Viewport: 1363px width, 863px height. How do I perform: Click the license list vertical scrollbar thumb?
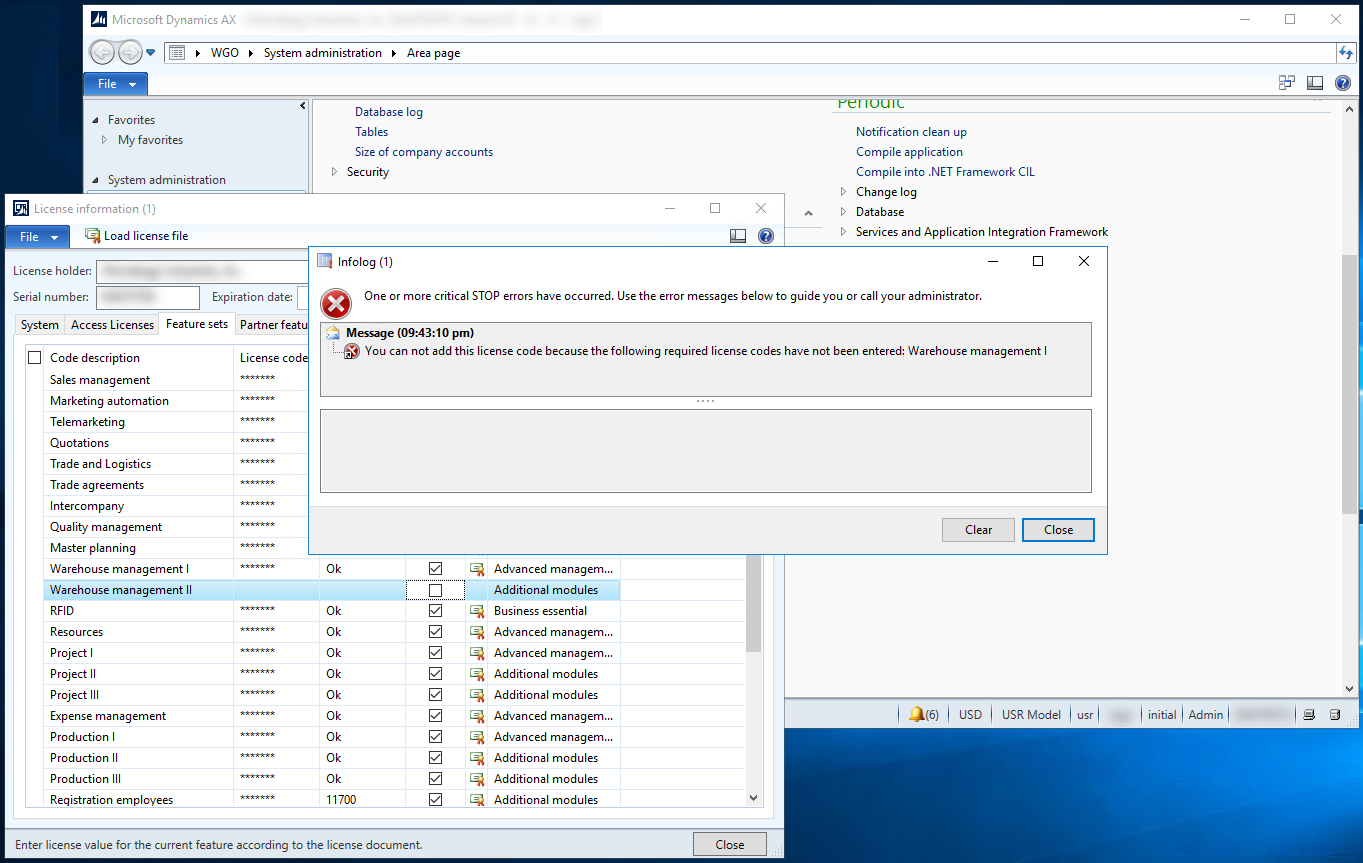754,604
